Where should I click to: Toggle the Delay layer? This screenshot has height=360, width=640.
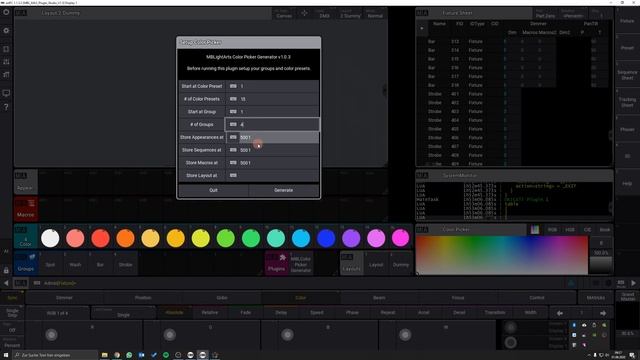click(x=281, y=312)
